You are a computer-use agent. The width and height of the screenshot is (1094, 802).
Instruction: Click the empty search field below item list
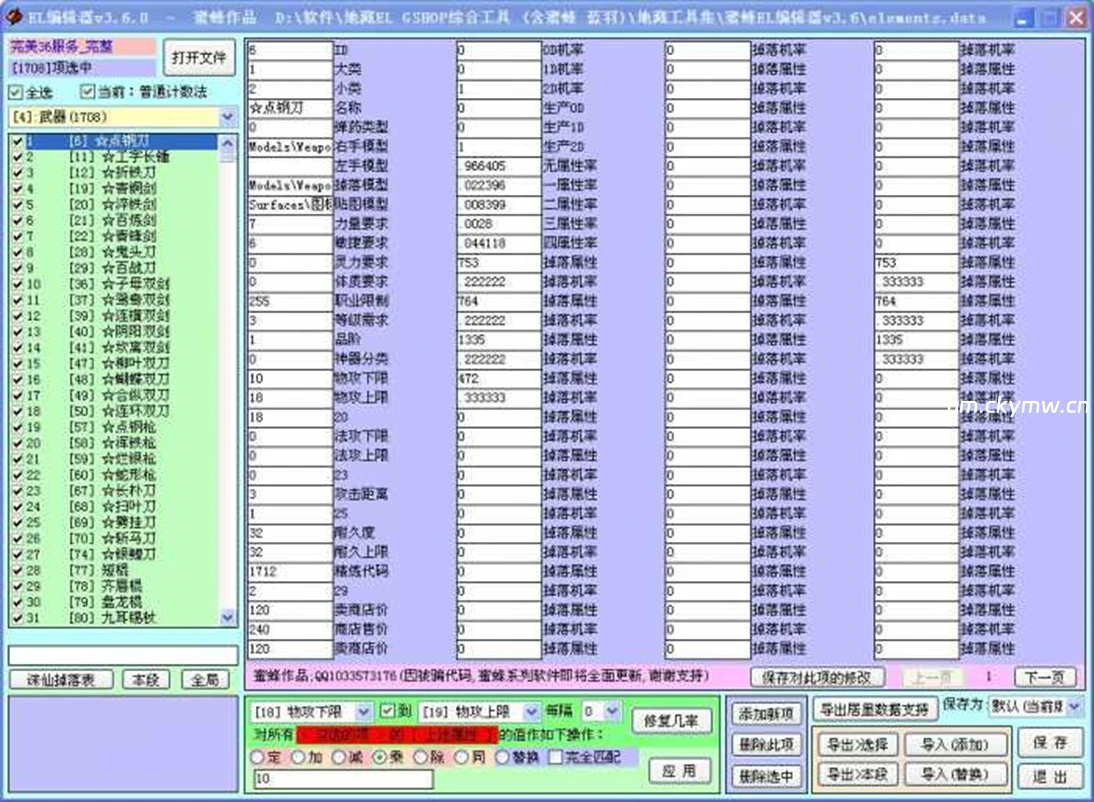click(x=123, y=655)
